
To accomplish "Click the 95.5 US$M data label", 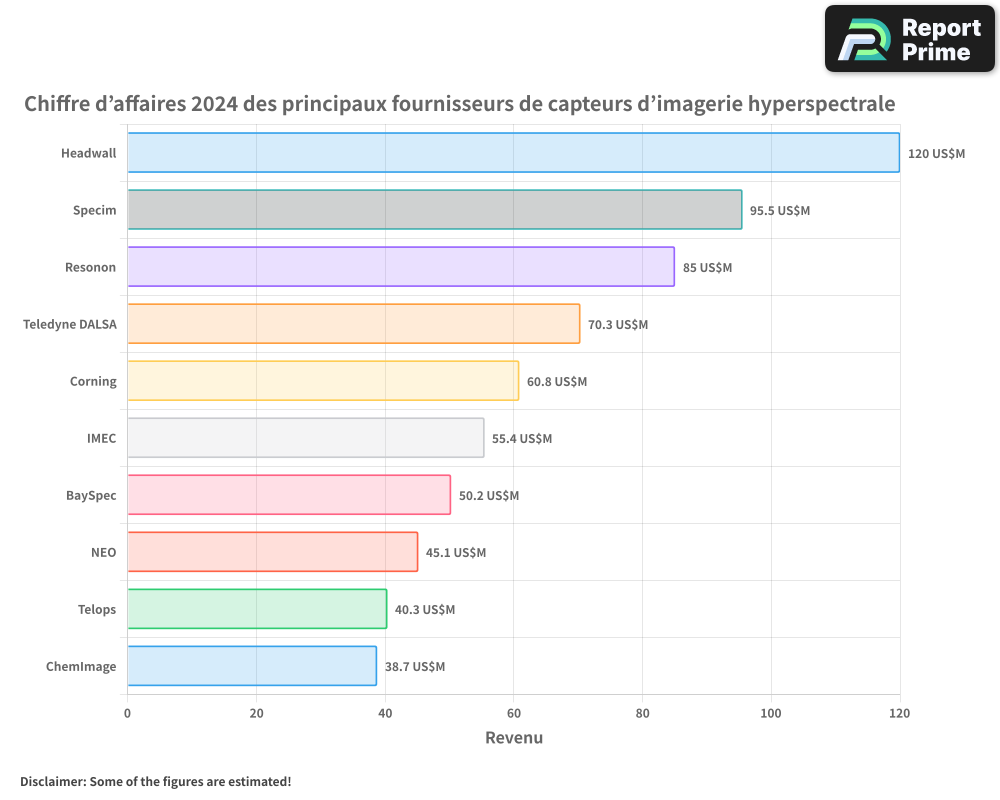I will [x=780, y=211].
